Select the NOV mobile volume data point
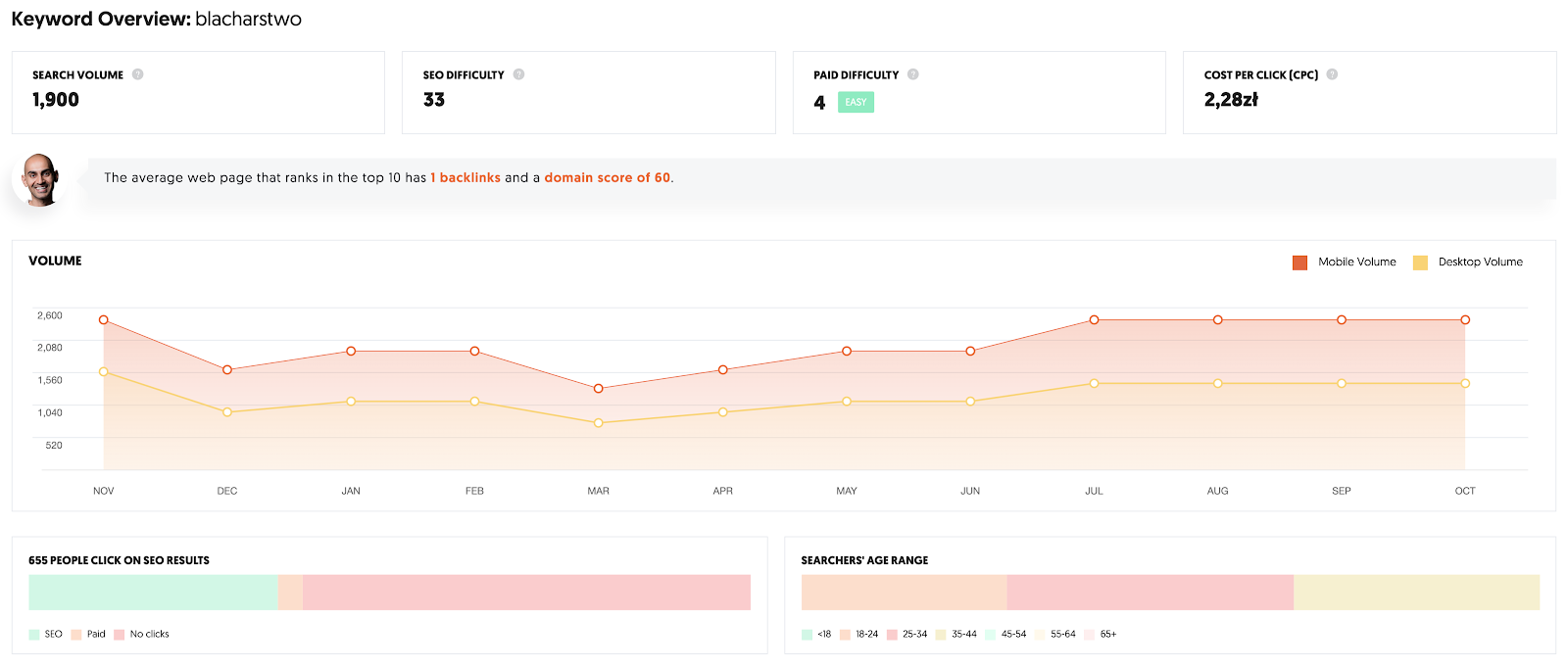The image size is (1568, 669). (x=104, y=320)
